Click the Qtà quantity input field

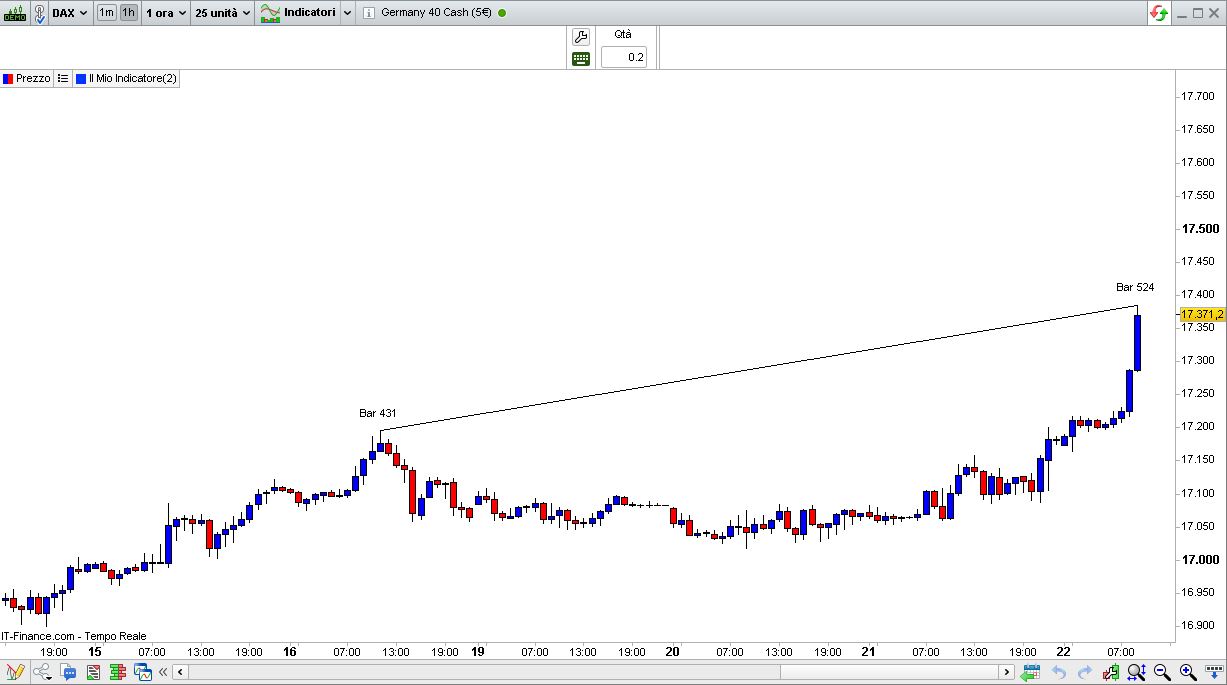624,57
